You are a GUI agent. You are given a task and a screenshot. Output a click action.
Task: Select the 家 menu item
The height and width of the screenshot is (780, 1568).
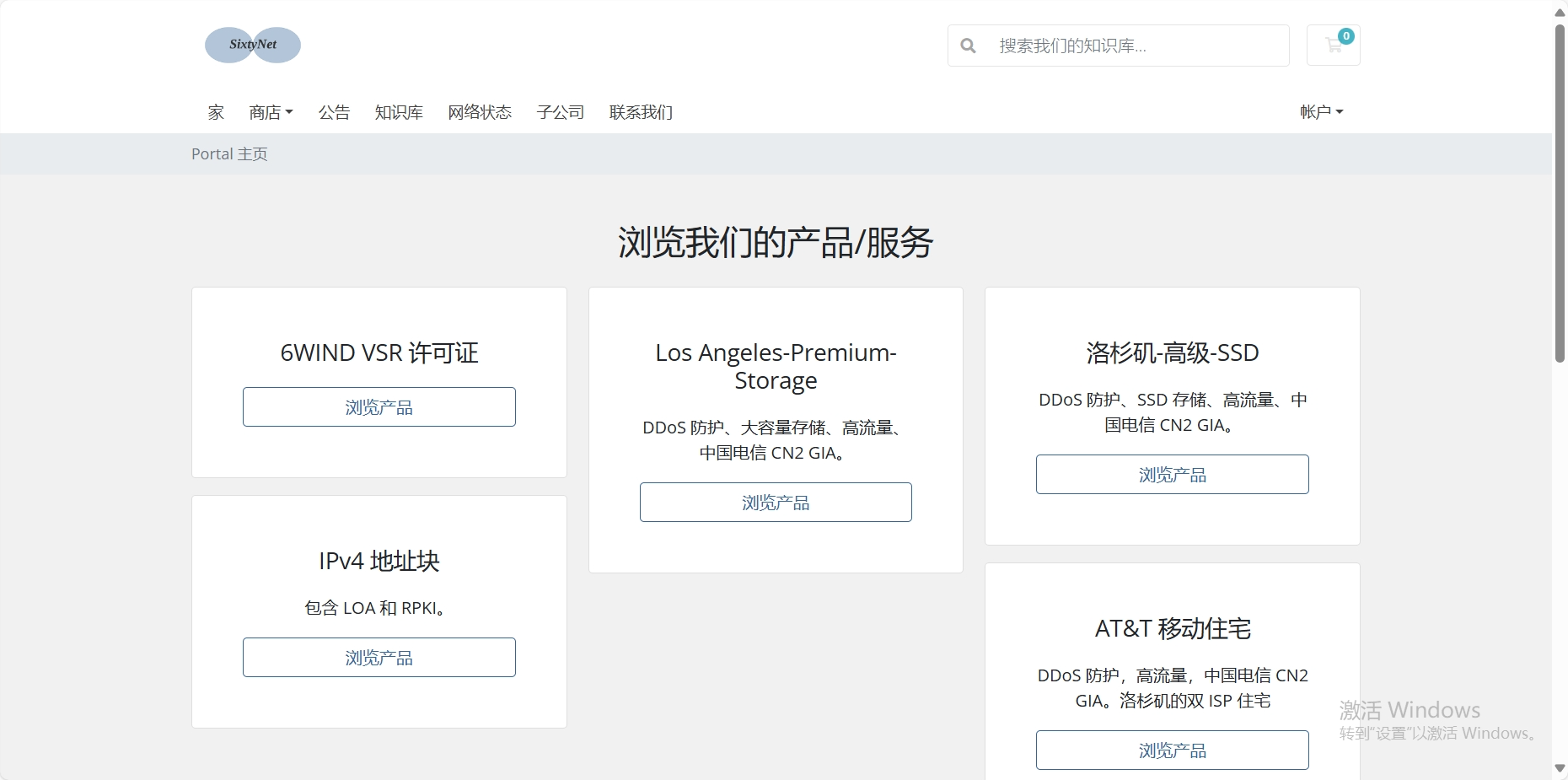click(215, 112)
